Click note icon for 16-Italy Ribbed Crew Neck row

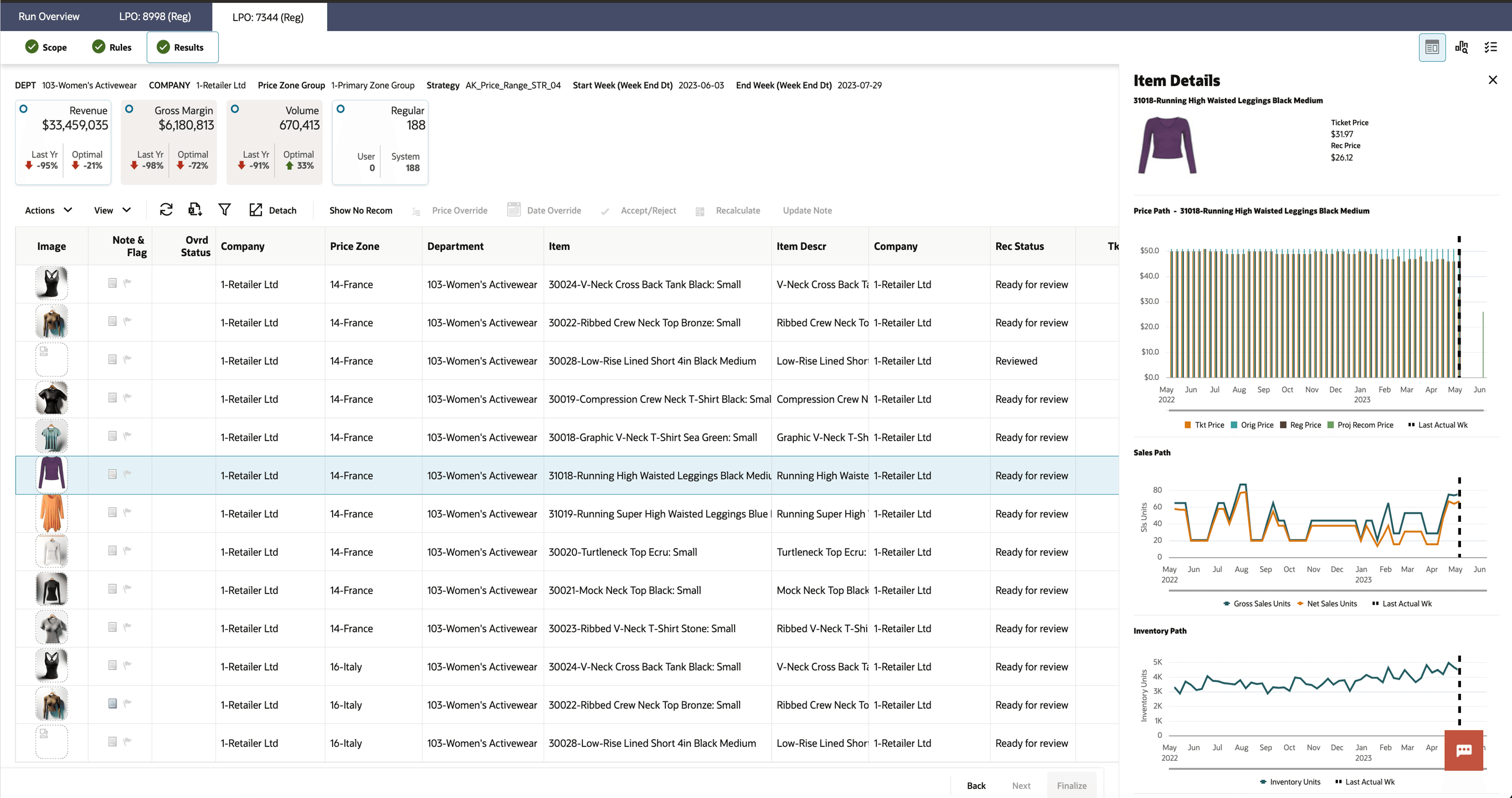[x=113, y=704]
